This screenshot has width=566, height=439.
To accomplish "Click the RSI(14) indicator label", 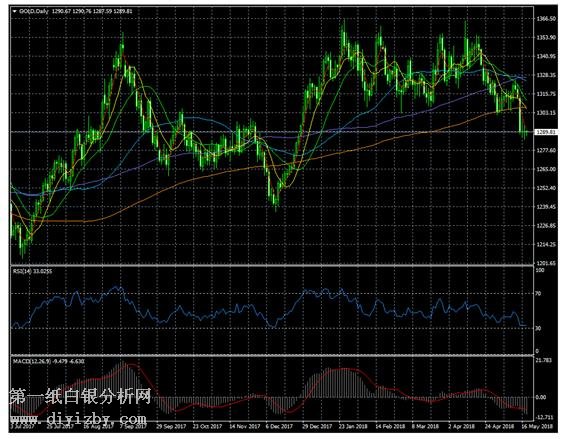I will point(32,271).
